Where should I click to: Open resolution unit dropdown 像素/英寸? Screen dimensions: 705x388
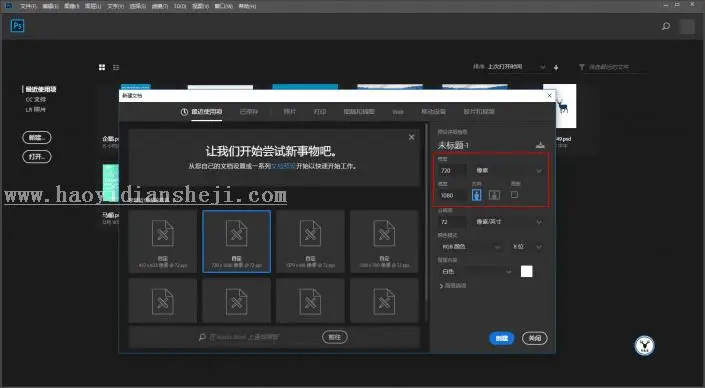pyautogui.click(x=508, y=222)
